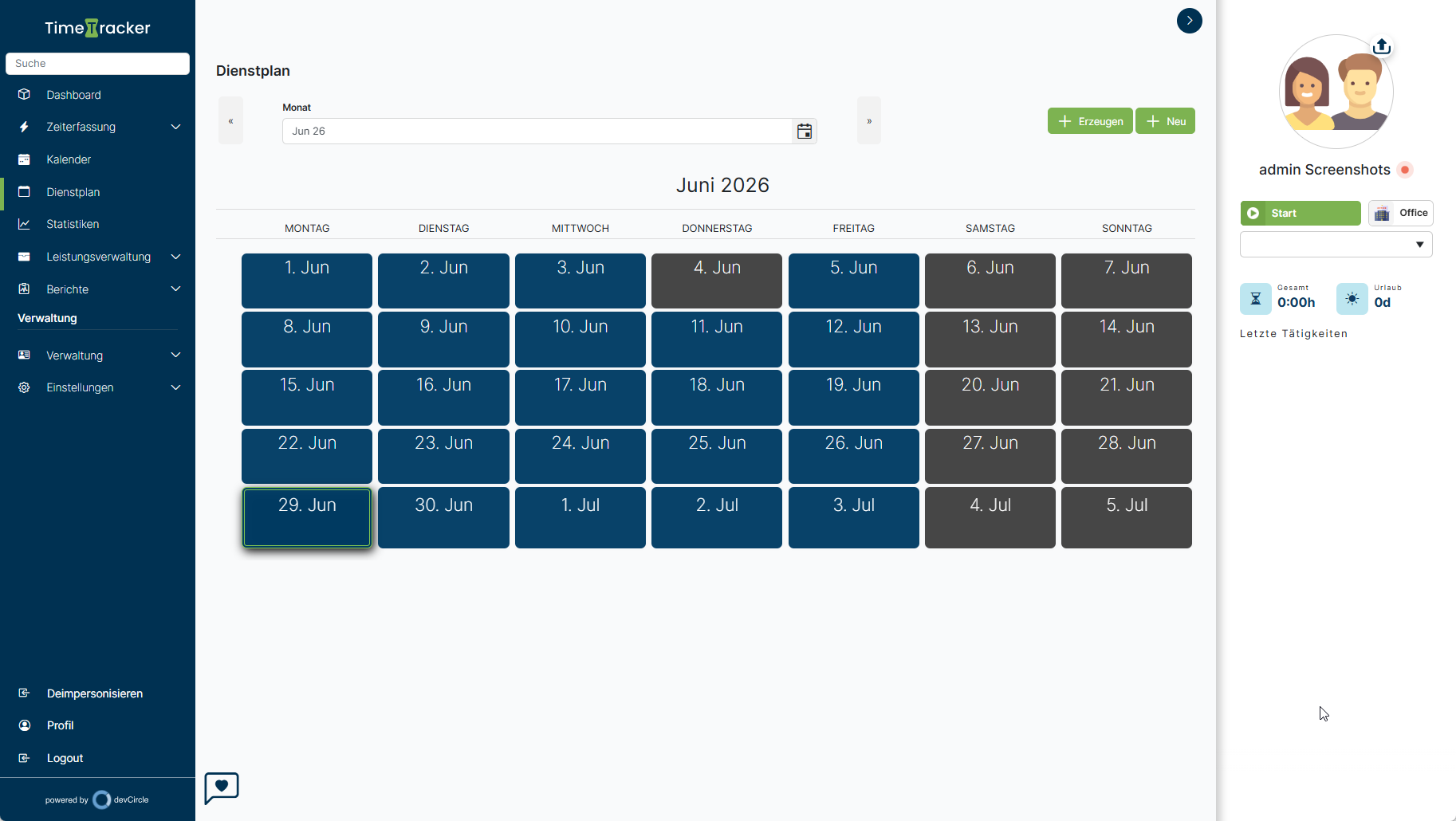Viewport: 1456px width, 821px height.
Task: Click the Dashboard cube icon
Action: pyautogui.click(x=24, y=94)
